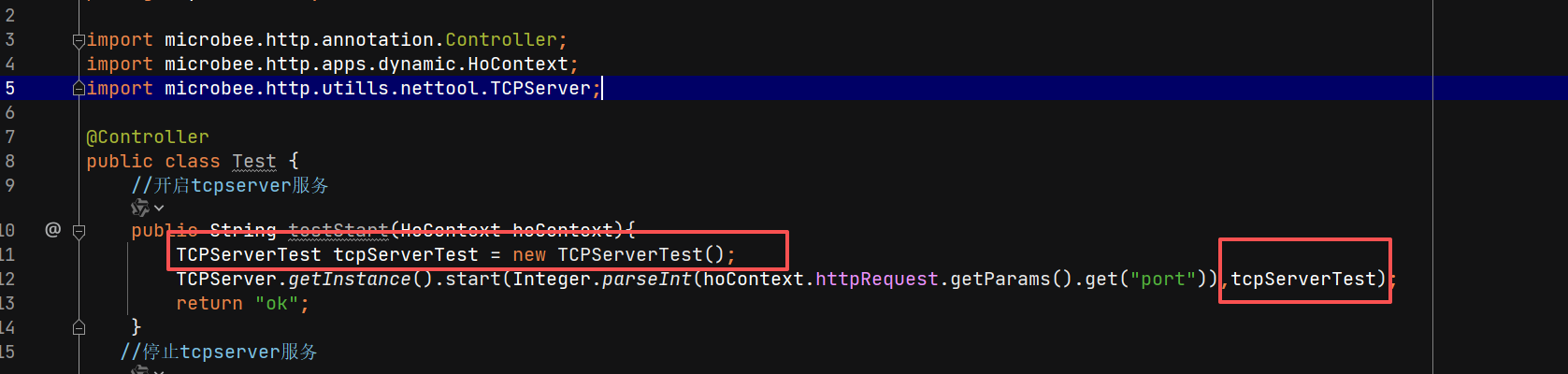
Task: Click TCPServer in the third import statement
Action: tap(540, 88)
